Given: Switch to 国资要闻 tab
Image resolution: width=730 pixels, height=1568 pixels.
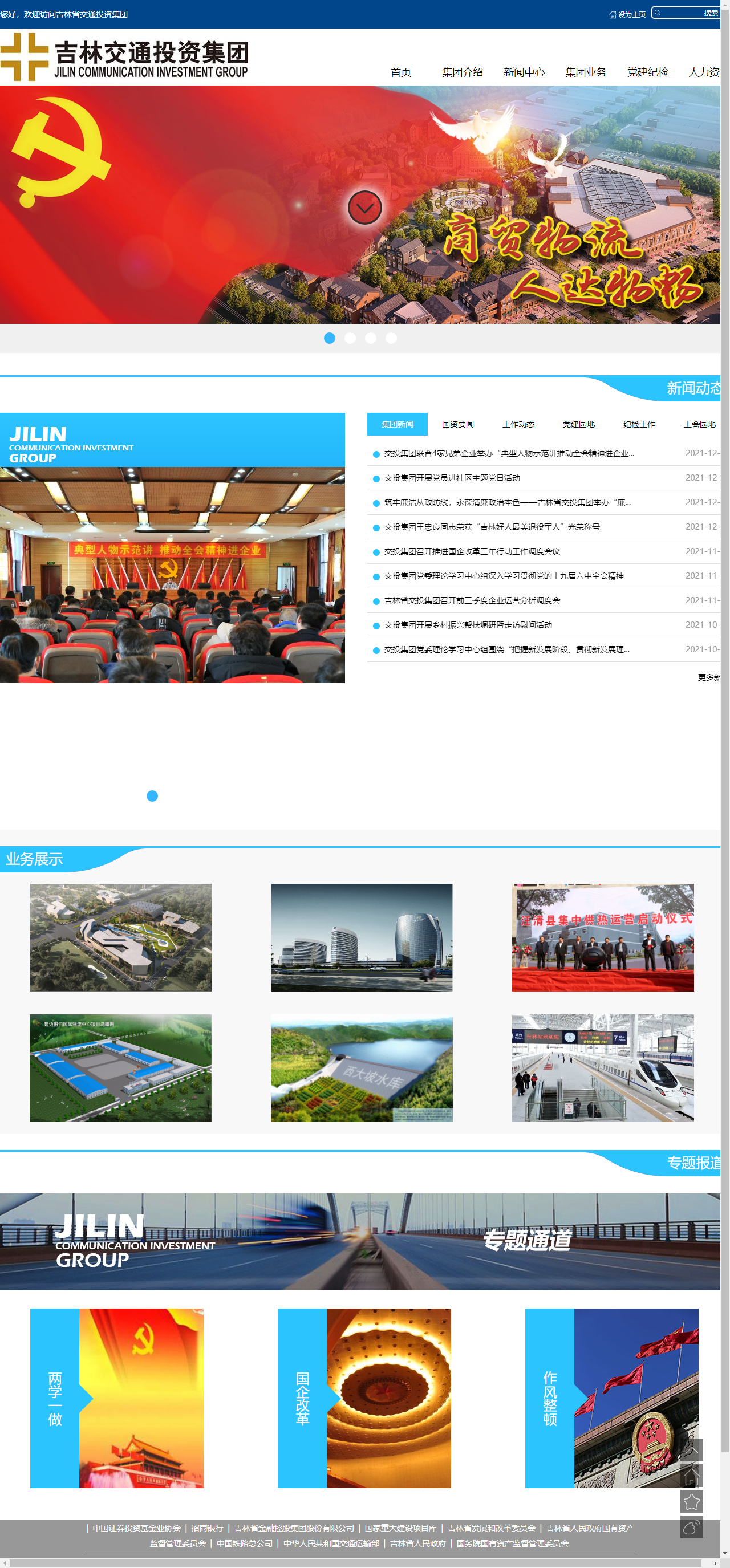Looking at the screenshot, I should [458, 424].
